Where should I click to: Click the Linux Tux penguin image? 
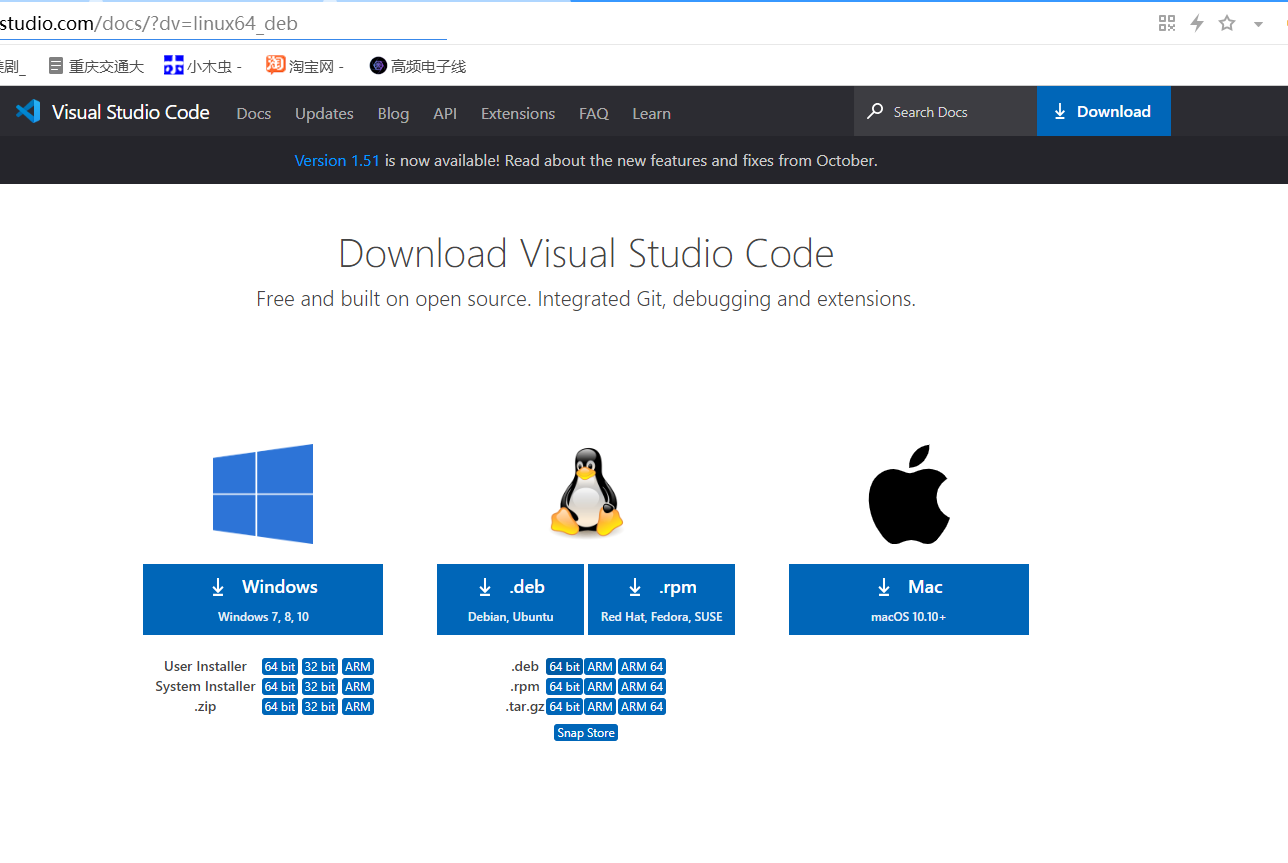(586, 492)
